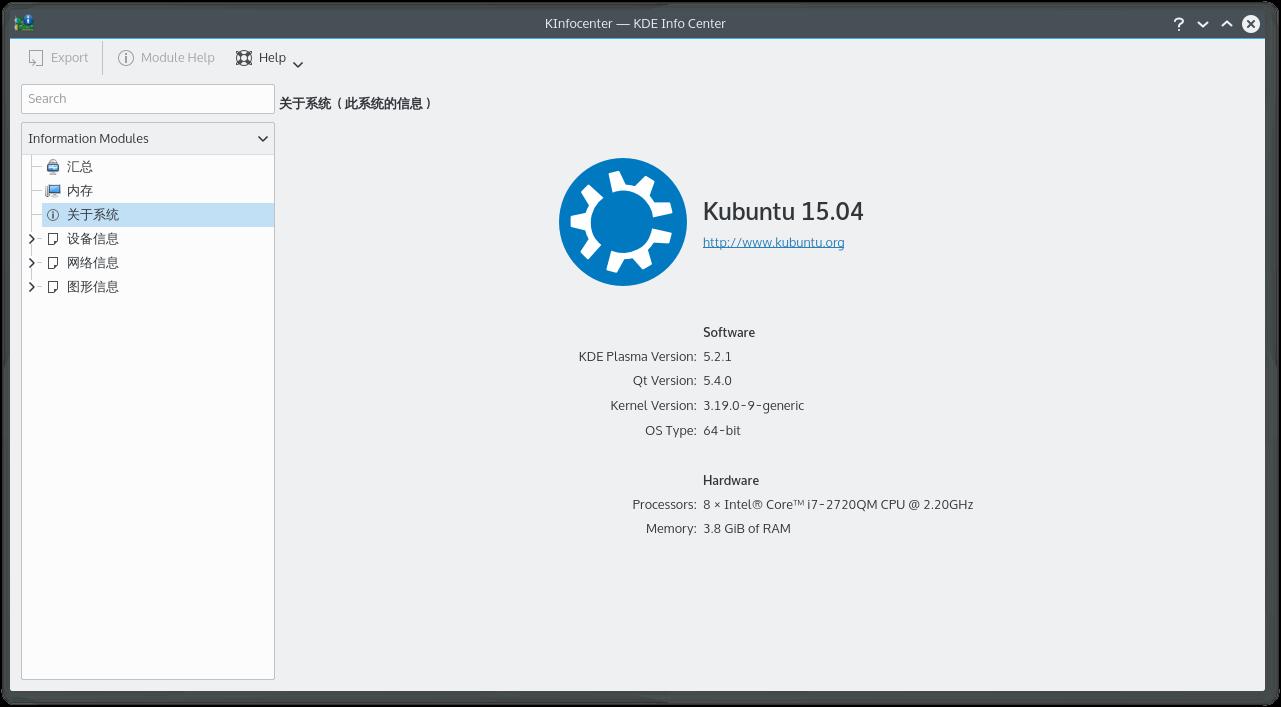
Task: Click the Kubuntu gear logo
Action: (622, 222)
